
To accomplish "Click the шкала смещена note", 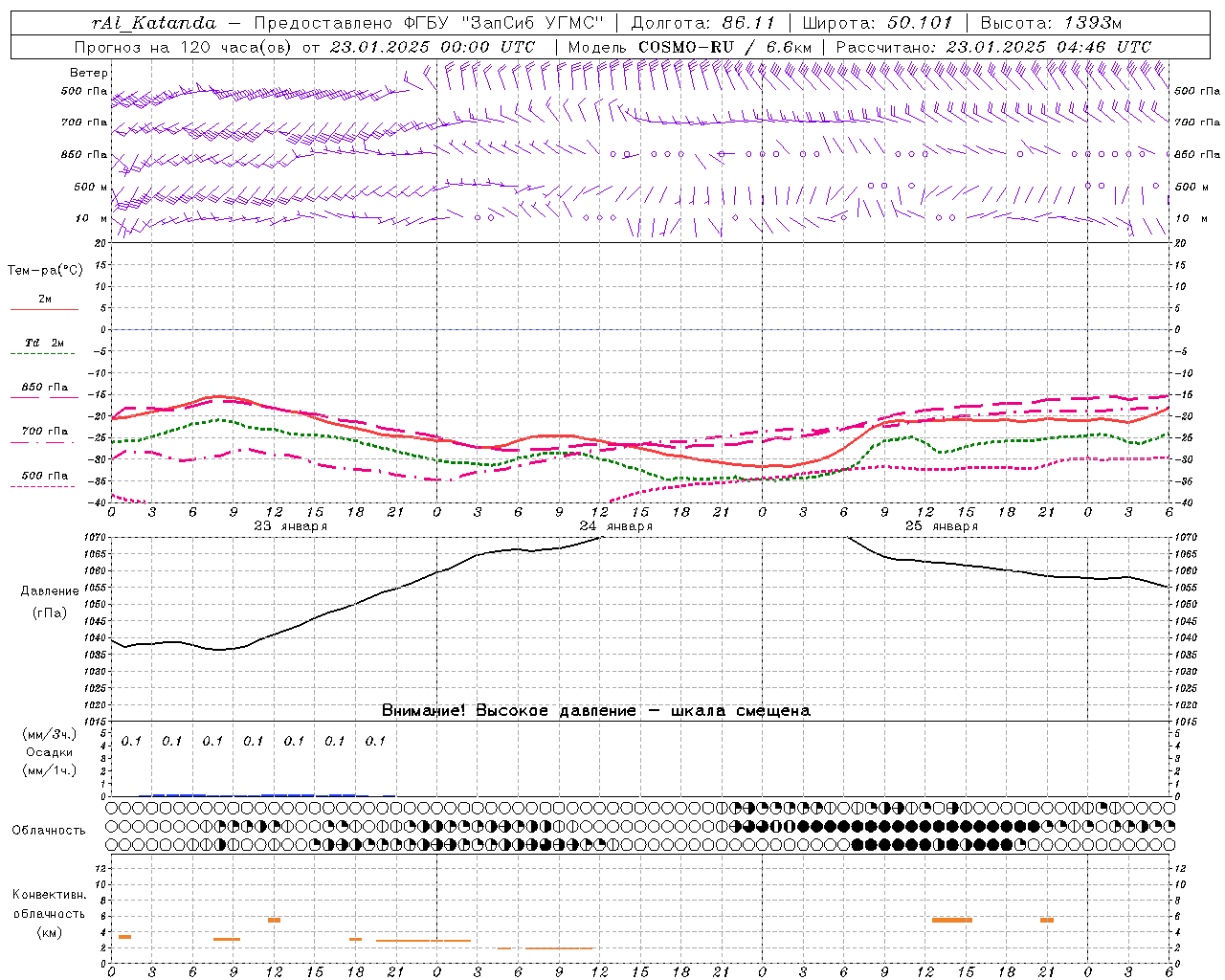I will [x=740, y=711].
